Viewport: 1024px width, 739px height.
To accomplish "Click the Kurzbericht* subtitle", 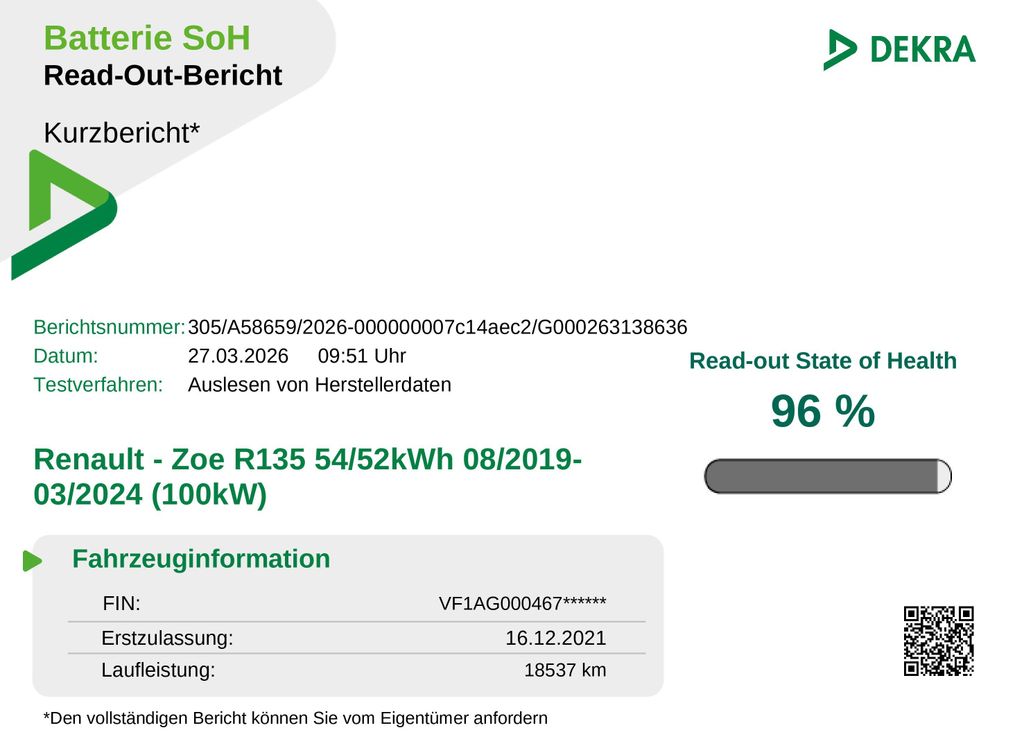I will (122, 132).
